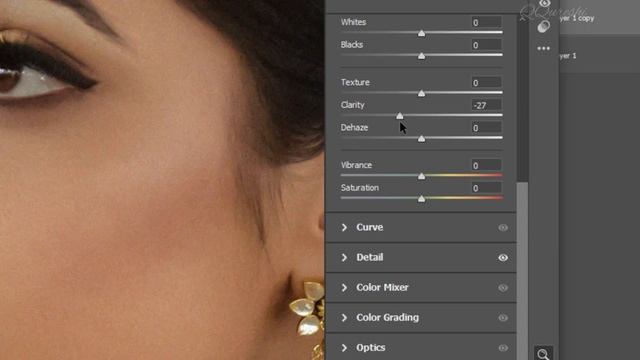Expand the Optics panel chevron
This screenshot has height=360, width=640.
[x=344, y=347]
